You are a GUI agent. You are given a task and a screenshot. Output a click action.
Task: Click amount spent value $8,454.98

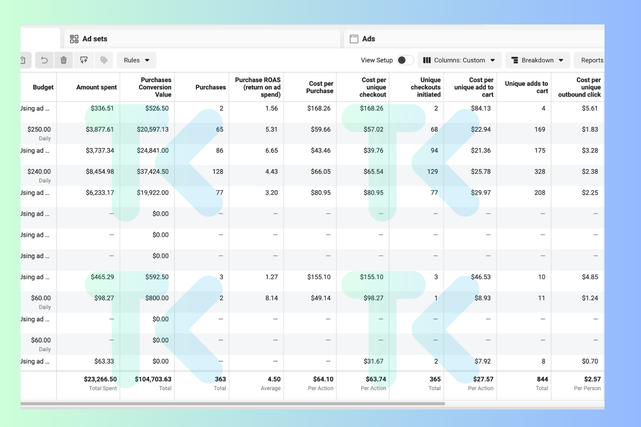100,172
